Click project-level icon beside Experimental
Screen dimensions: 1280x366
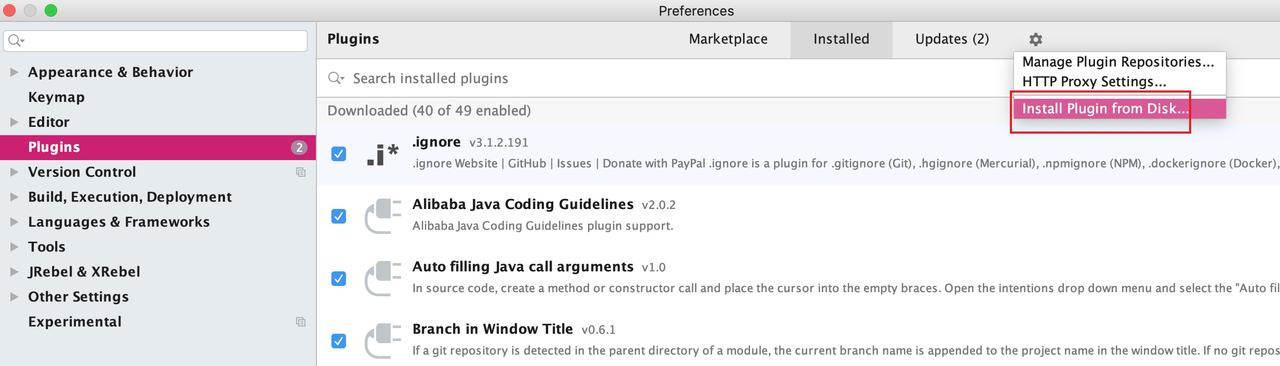[x=300, y=322]
